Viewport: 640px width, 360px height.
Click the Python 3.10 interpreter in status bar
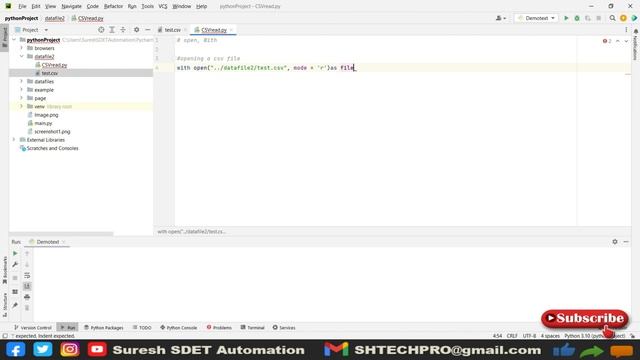[594, 336]
